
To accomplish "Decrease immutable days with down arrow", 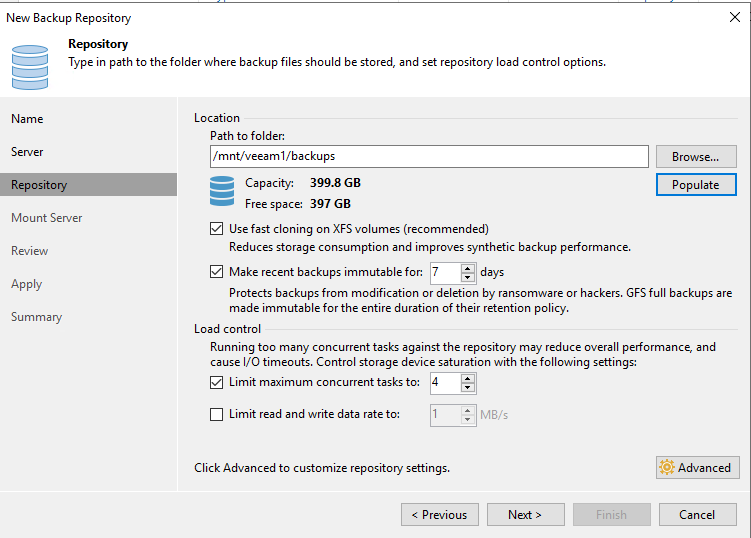I will pyautogui.click(x=468, y=277).
